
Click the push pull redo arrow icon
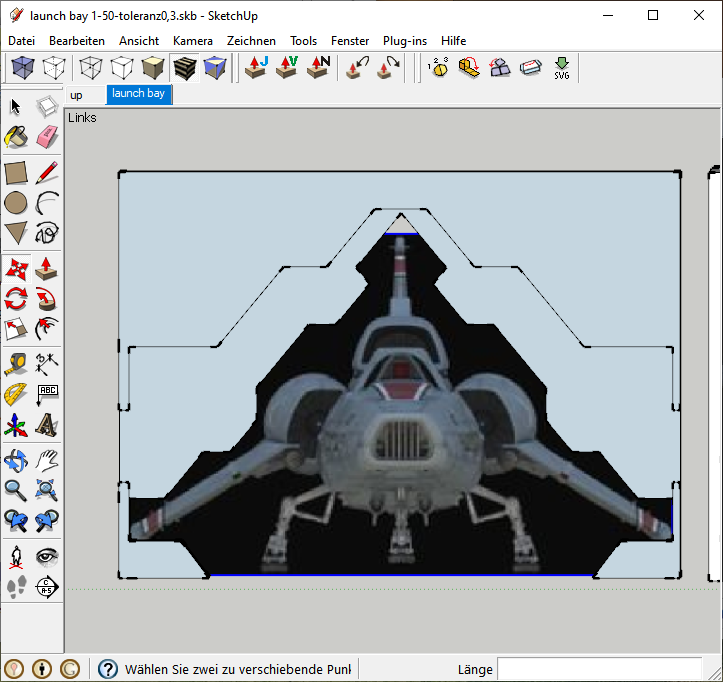point(388,68)
